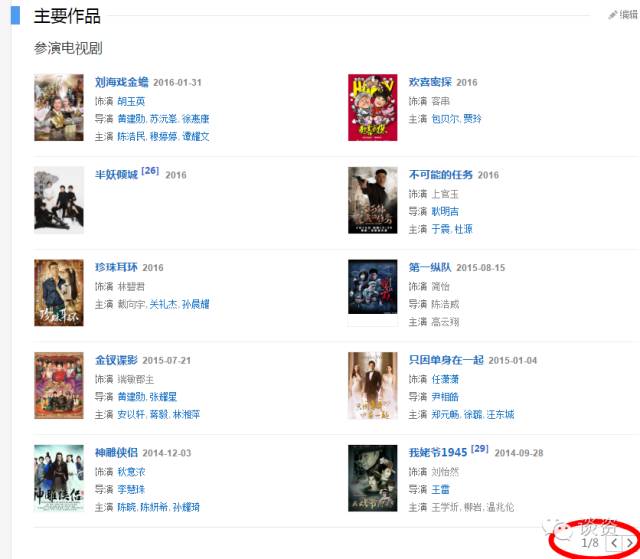This screenshot has width=640, height=559.
Task: Open reference 29 citation link
Action: pos(480,449)
